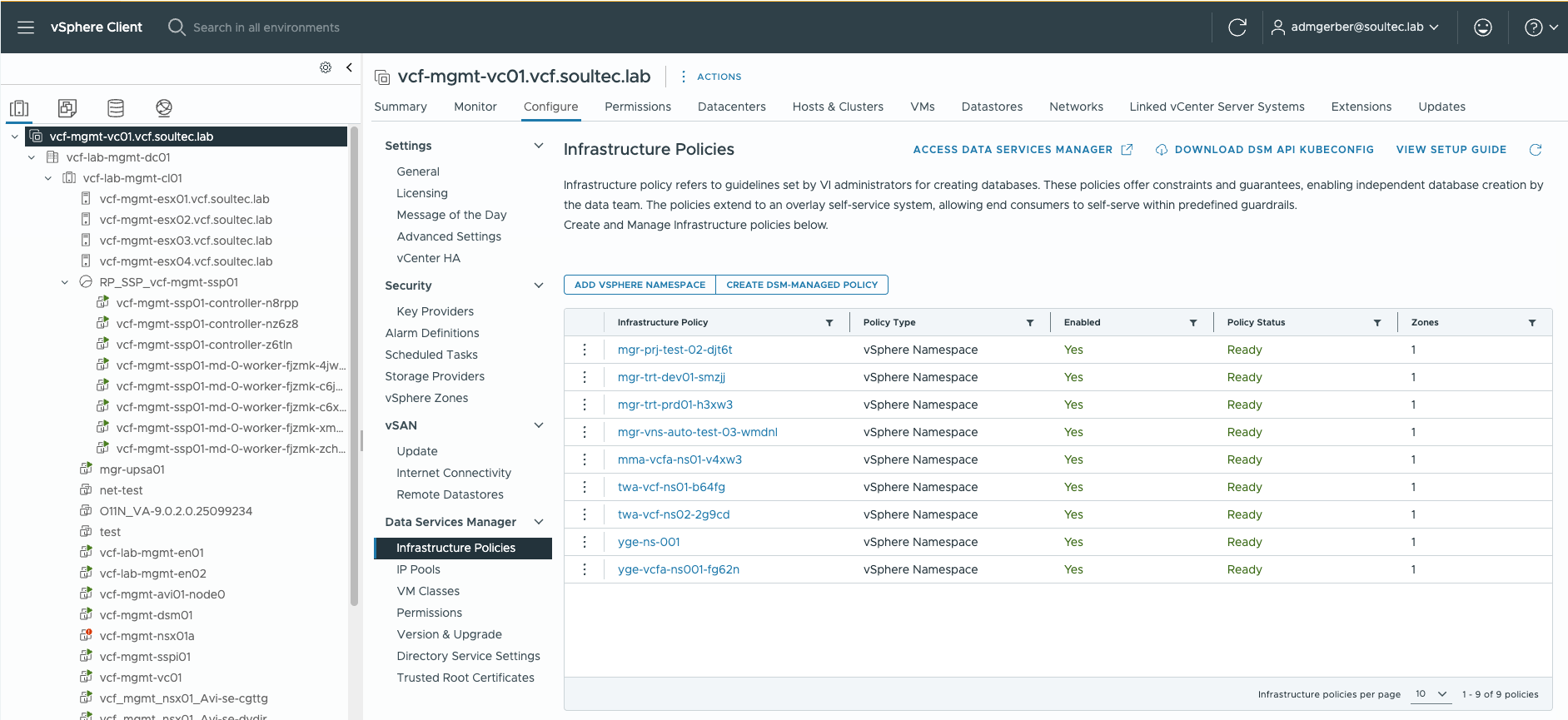1568x720 pixels.
Task: Collapse the vcf-lab-mgmt-cl01 cluster node
Action: click(47, 178)
